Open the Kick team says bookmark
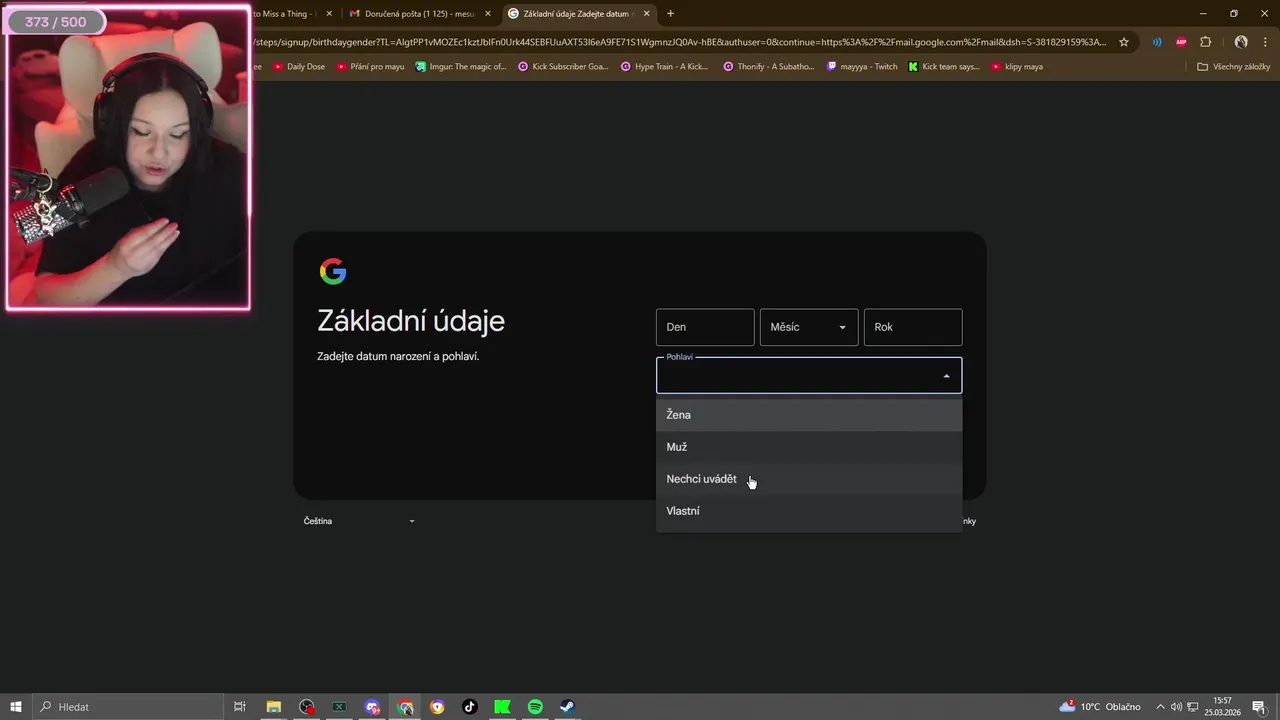Screen dimensions: 1280x720 coord(944,67)
